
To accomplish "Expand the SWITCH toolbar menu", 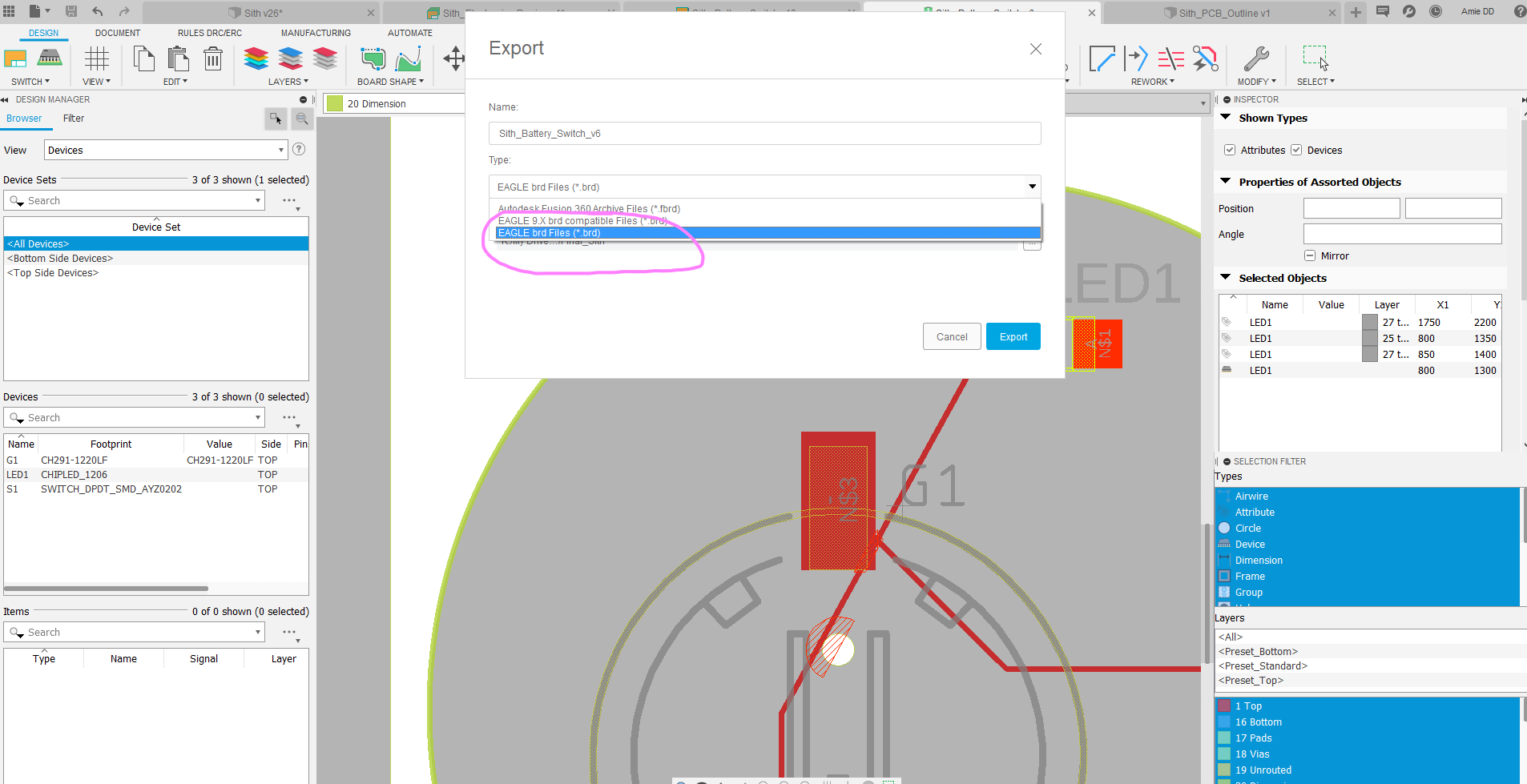I will pyautogui.click(x=30, y=82).
